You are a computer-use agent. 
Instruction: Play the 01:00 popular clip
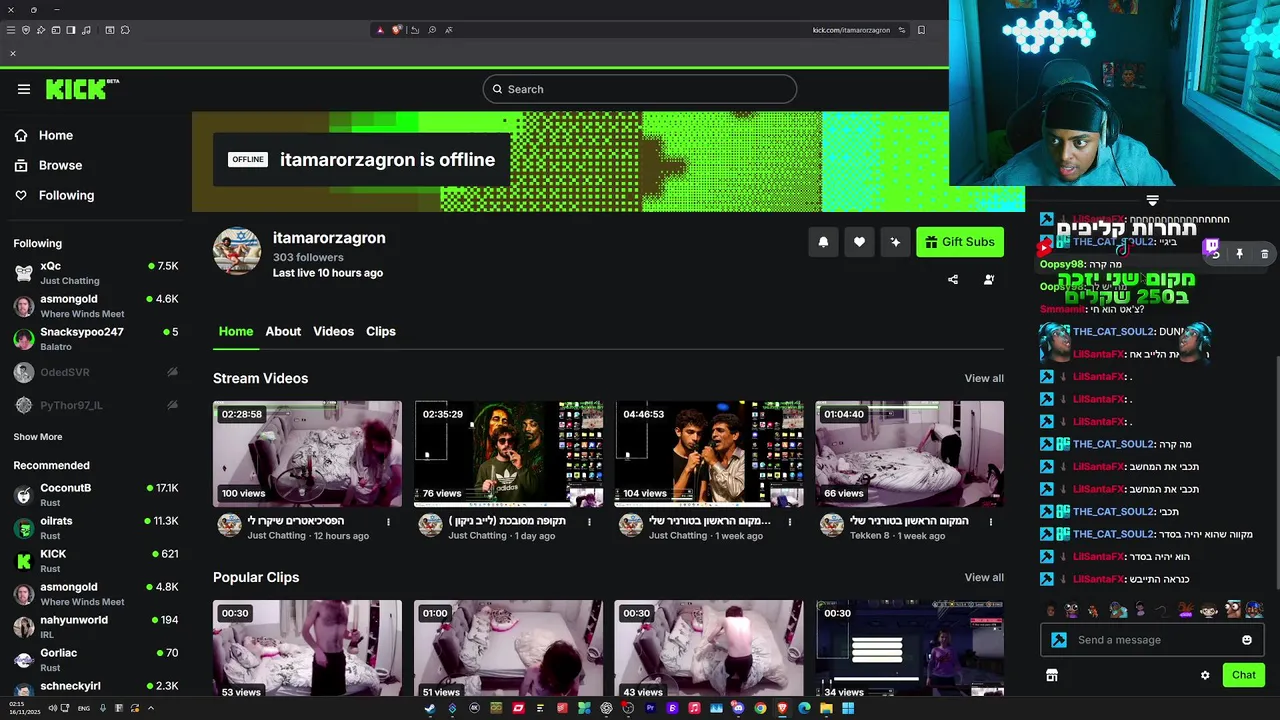pyautogui.click(x=508, y=648)
